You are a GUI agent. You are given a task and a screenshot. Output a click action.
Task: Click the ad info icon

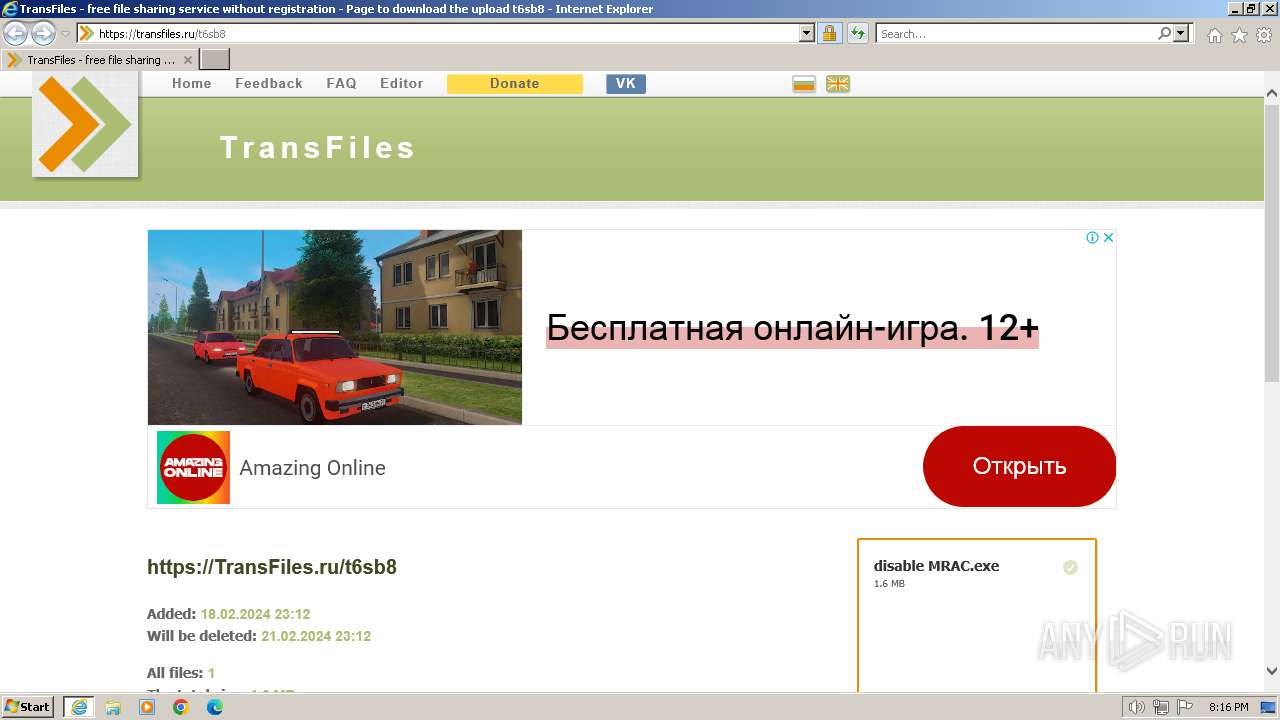[1092, 238]
